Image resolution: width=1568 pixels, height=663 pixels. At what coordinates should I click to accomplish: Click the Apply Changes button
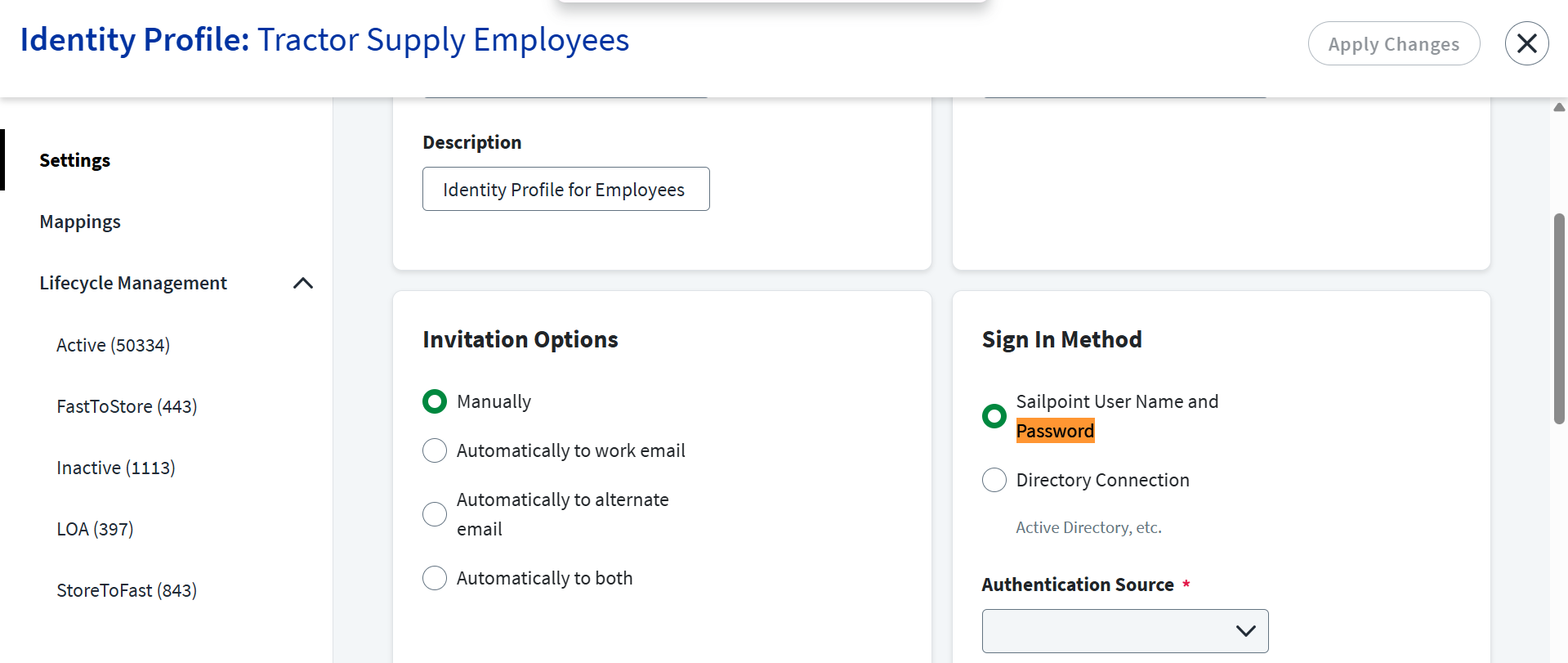[1393, 44]
